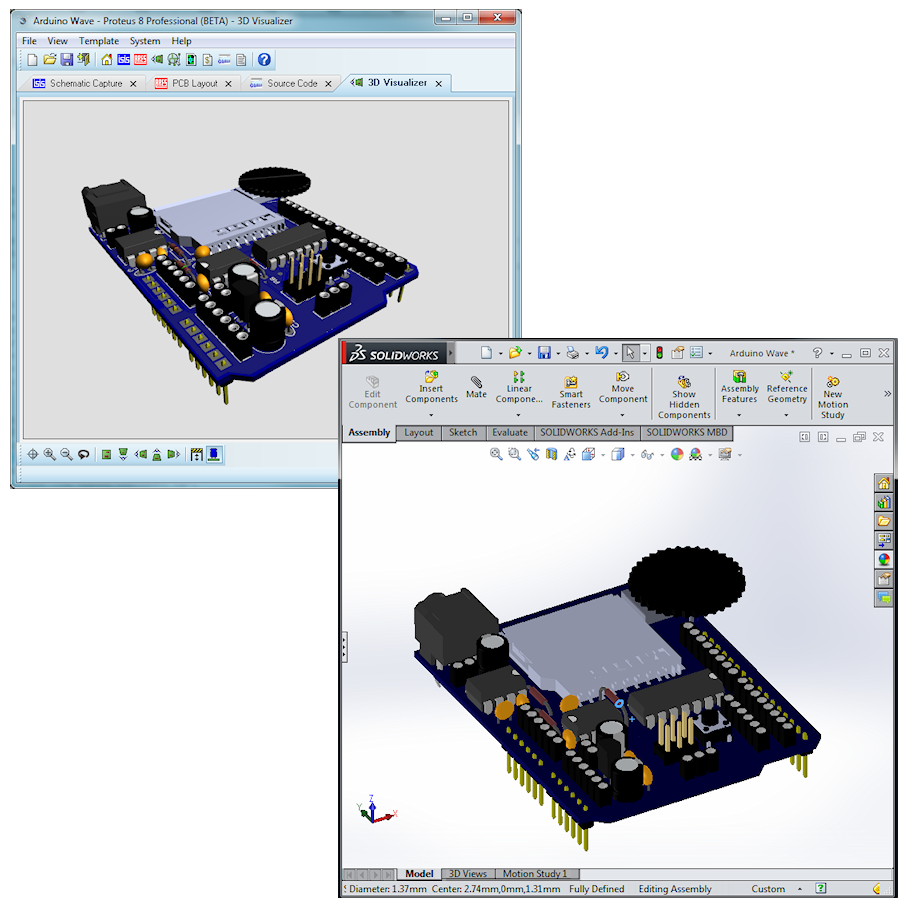
Task: Expand the Insert Components dropdown arrow
Action: click(x=431, y=415)
